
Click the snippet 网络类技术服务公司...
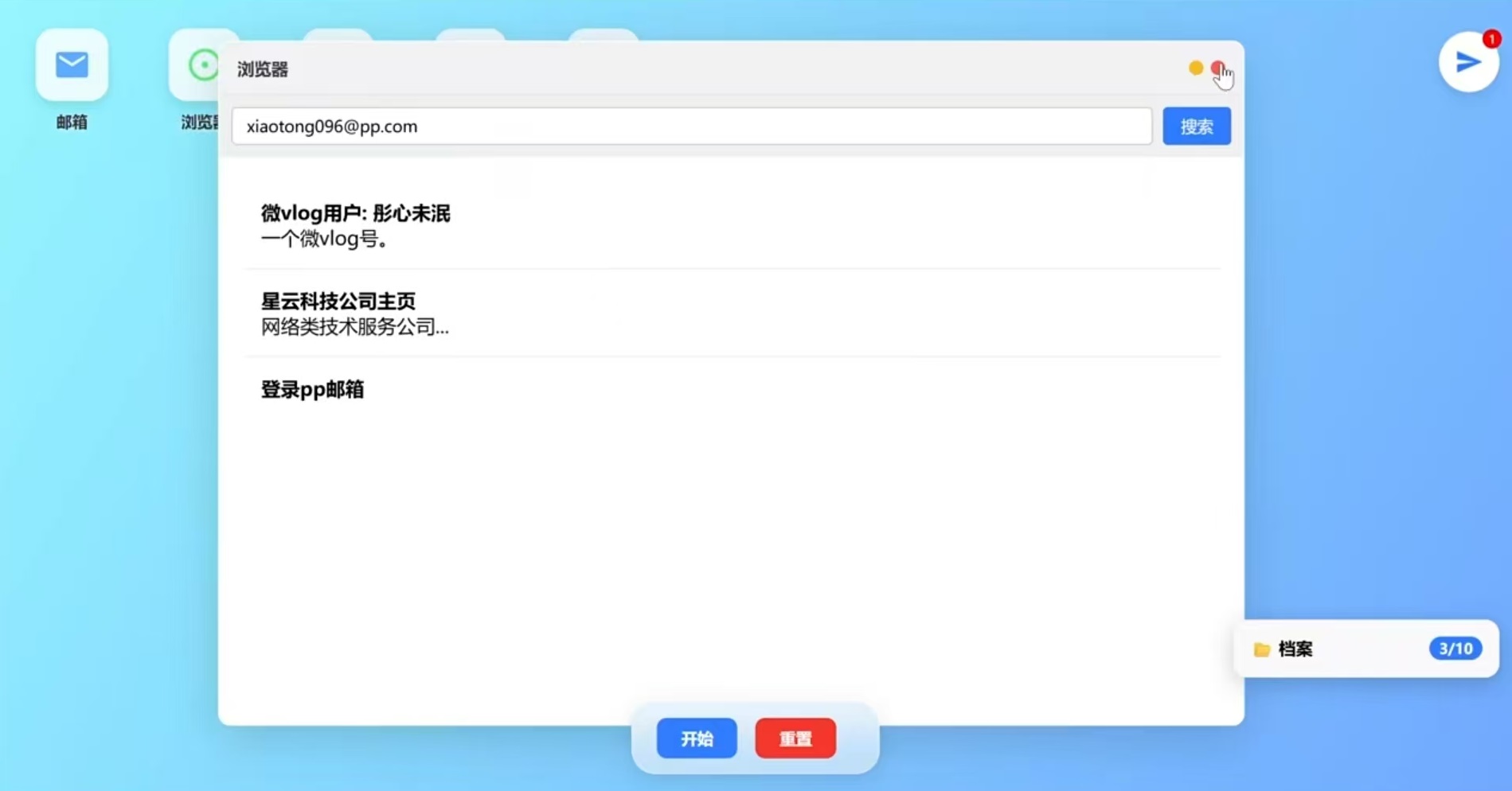354,327
